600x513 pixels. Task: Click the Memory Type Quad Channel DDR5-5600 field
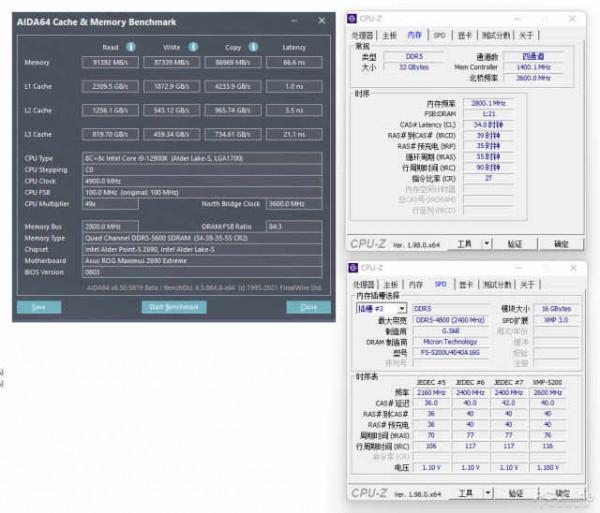tap(202, 238)
